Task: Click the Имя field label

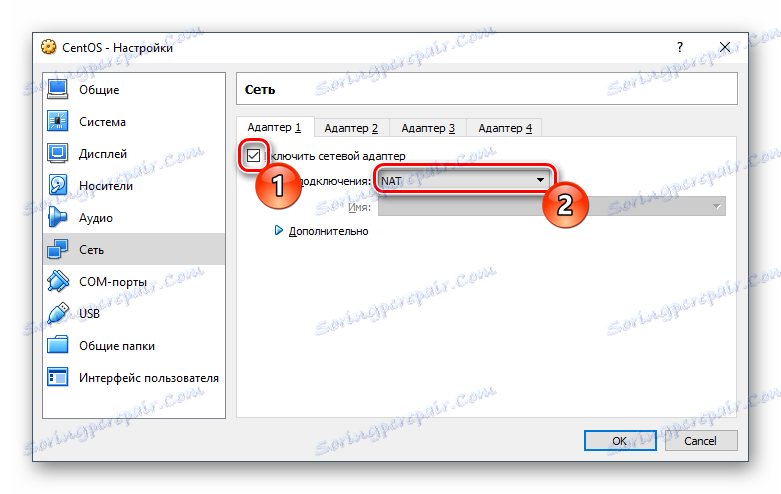Action: 359,207
